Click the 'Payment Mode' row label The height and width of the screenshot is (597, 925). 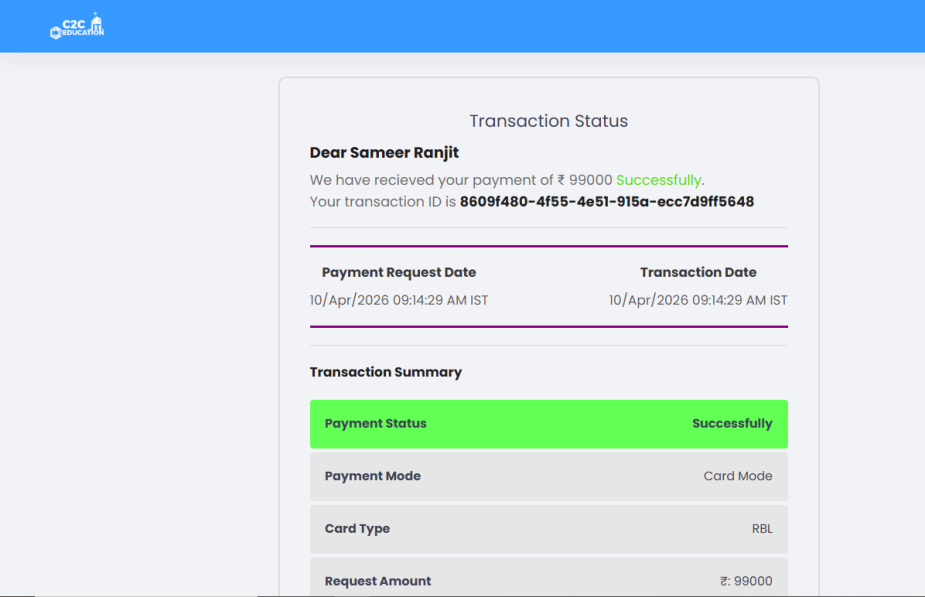(372, 476)
